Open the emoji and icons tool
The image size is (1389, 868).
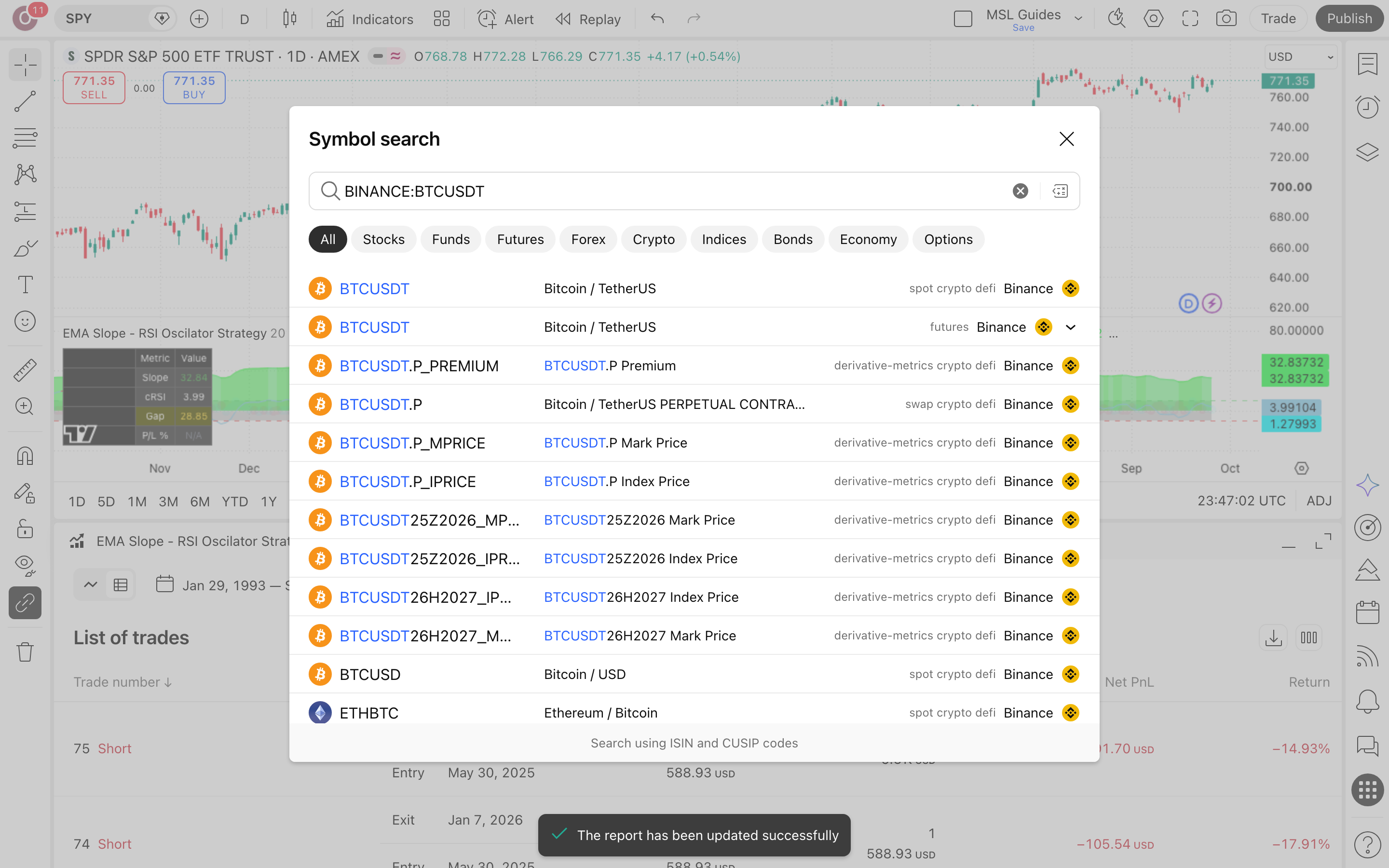(x=25, y=322)
